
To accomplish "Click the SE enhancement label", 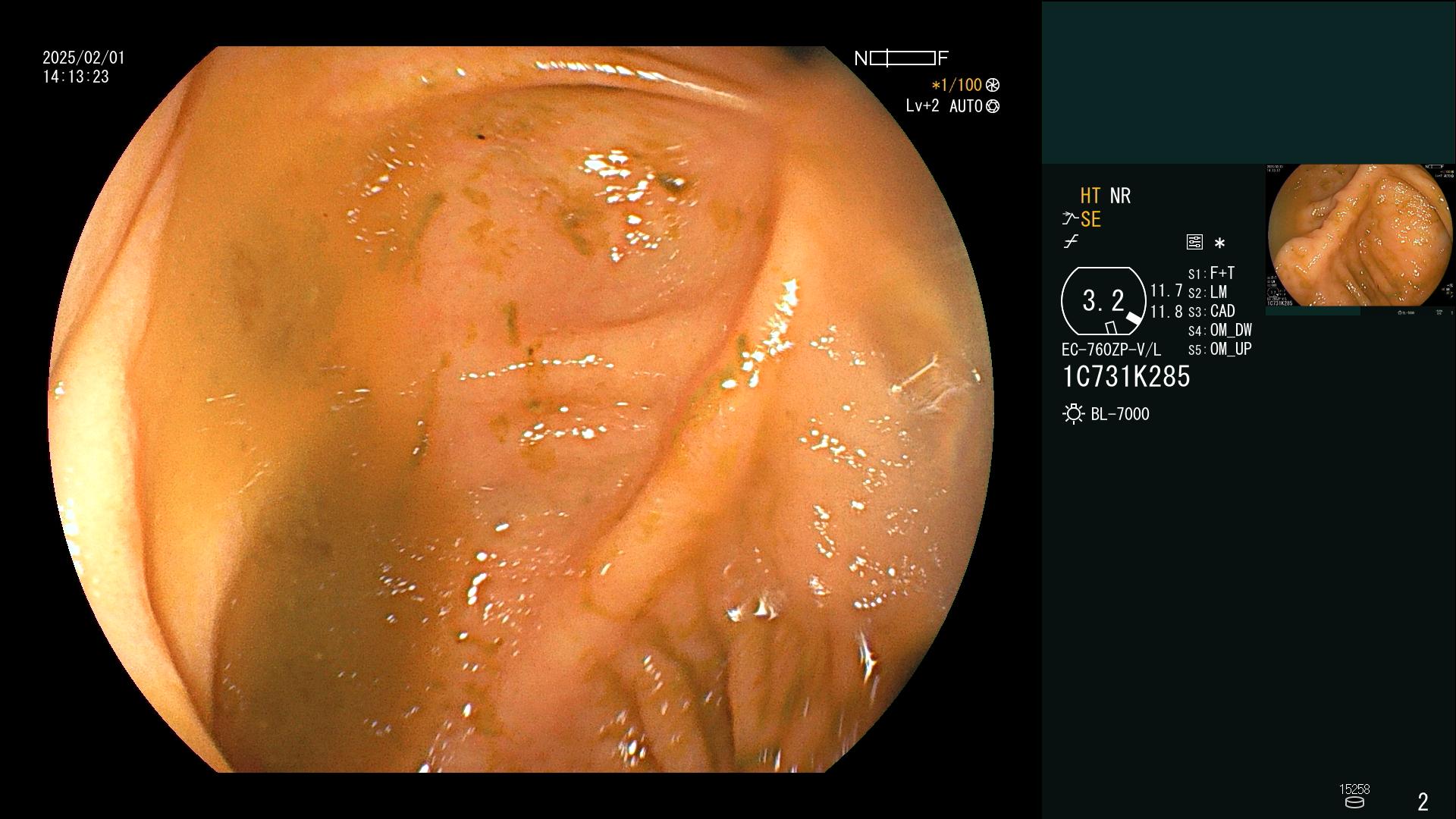I will pyautogui.click(x=1090, y=219).
